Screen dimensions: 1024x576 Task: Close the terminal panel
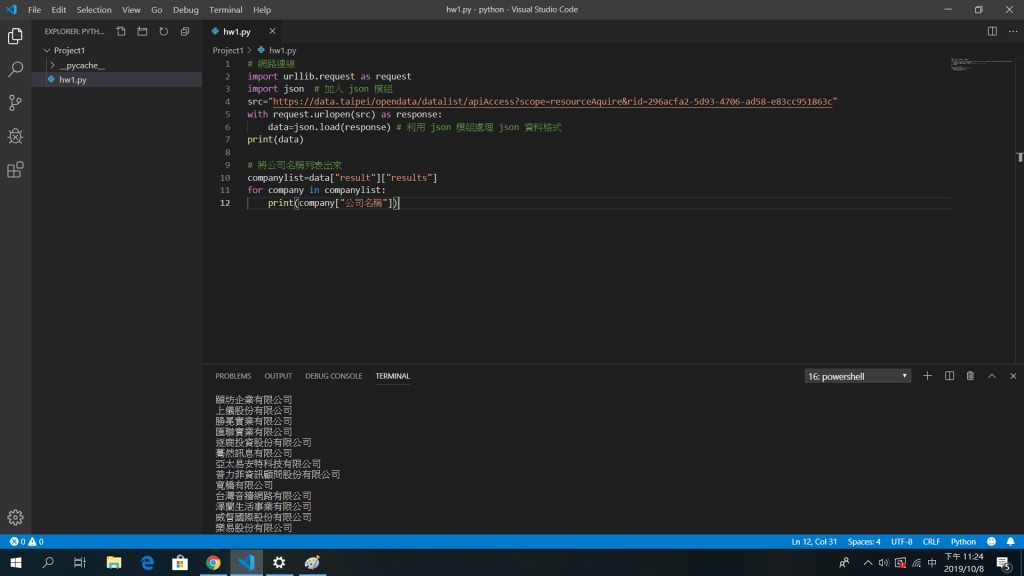click(x=1013, y=376)
